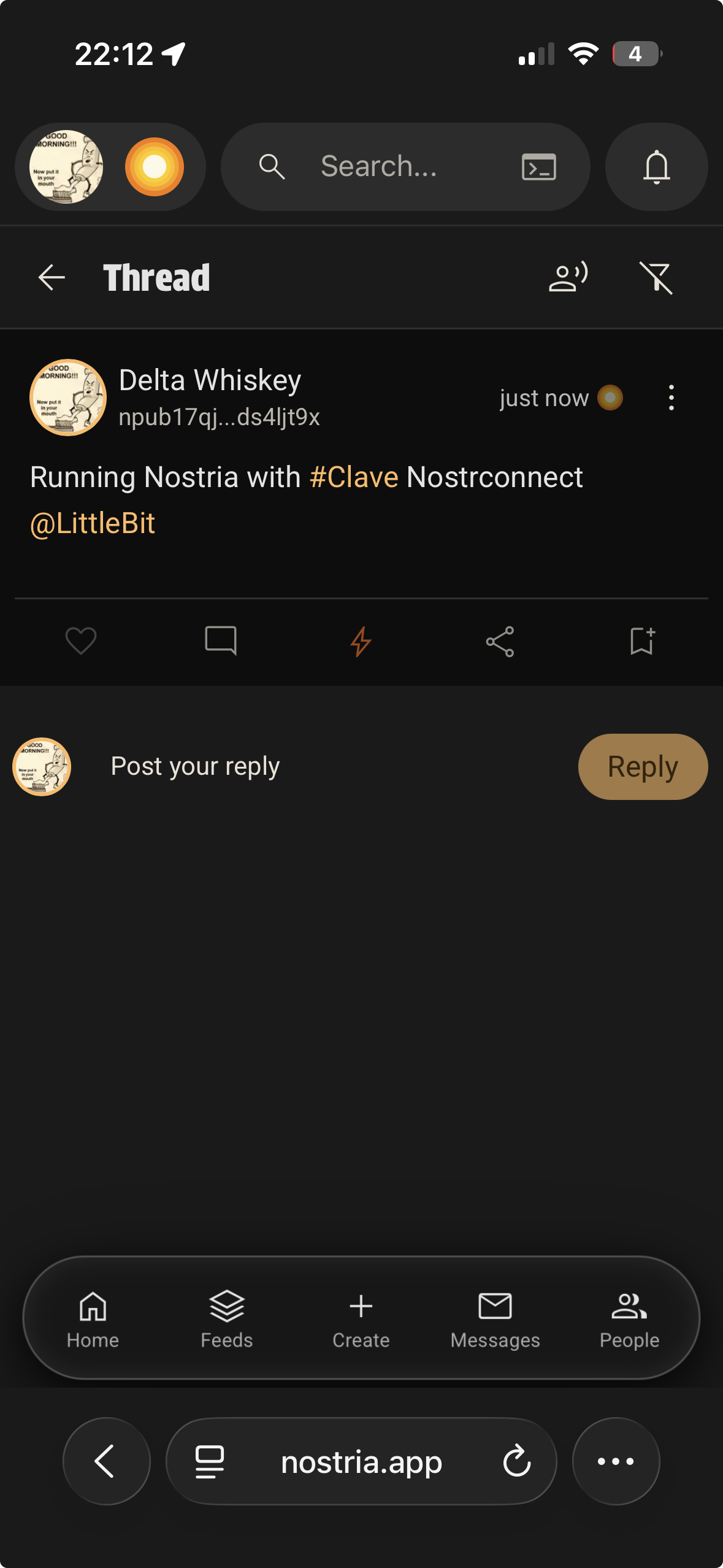Open the terminal command icon in search bar

pyautogui.click(x=538, y=167)
